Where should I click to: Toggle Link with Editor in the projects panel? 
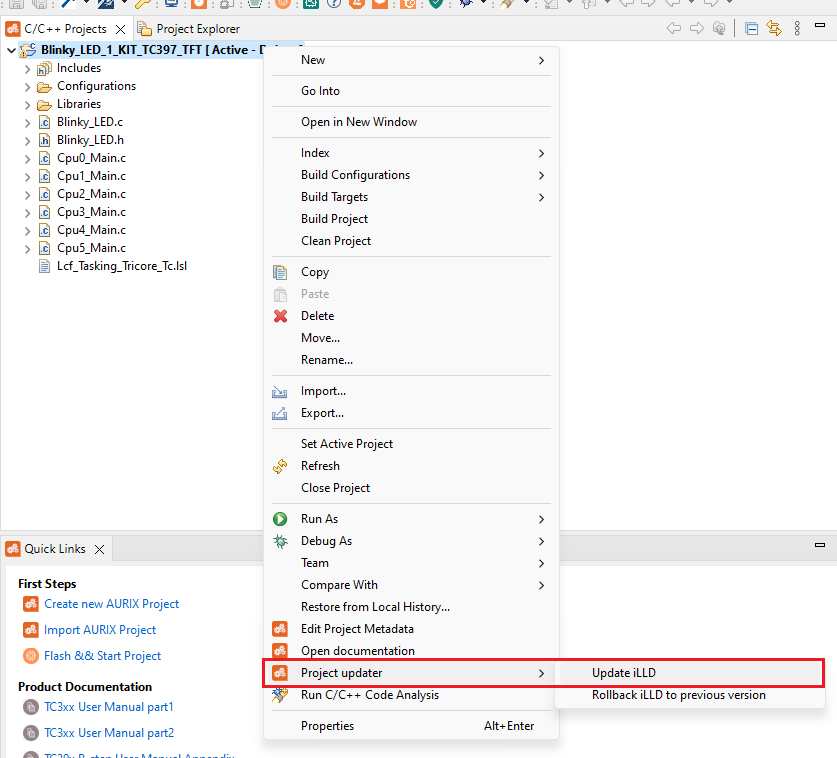[x=773, y=29]
